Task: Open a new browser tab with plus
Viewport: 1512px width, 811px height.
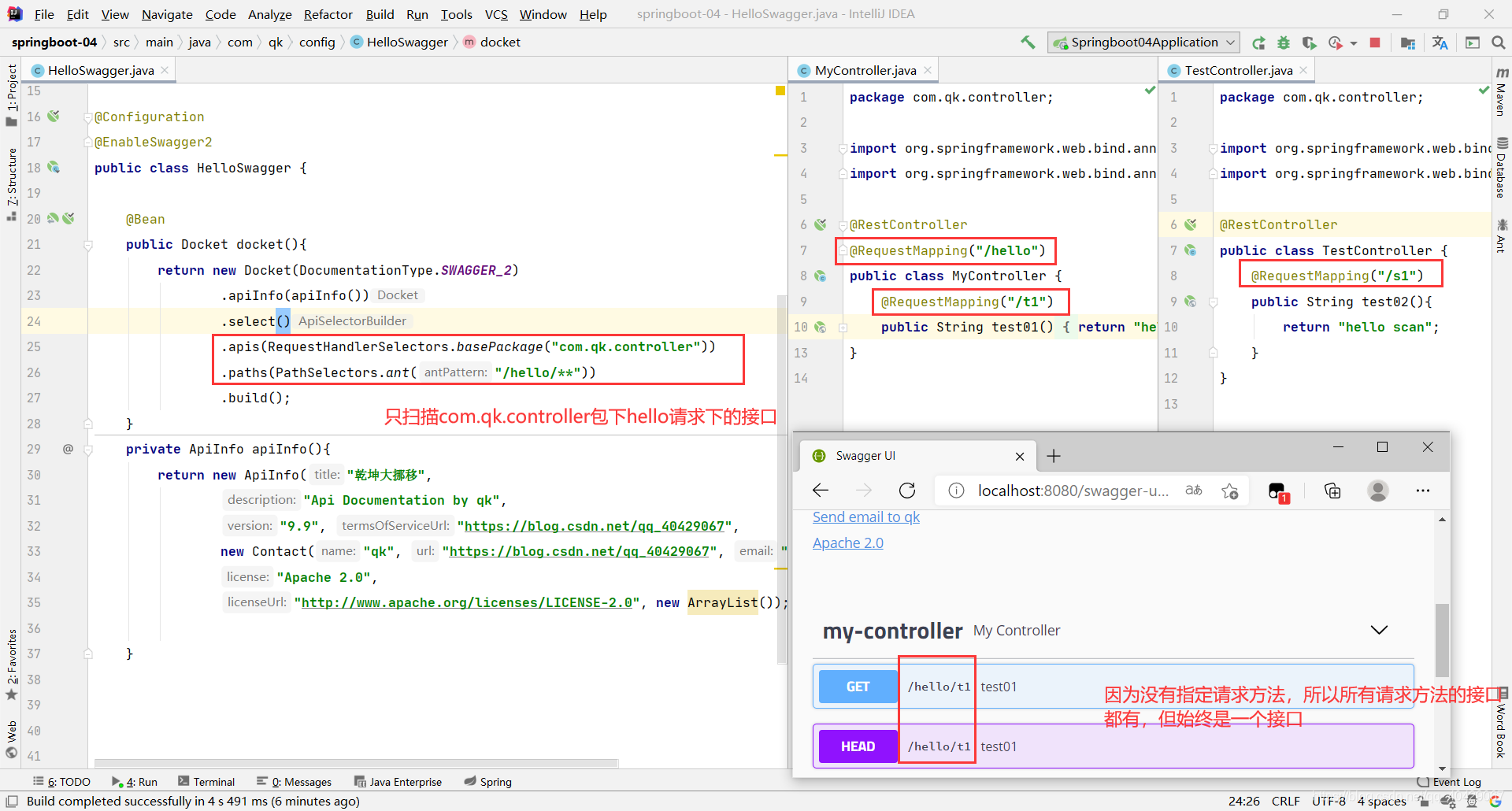Action: [x=1054, y=456]
